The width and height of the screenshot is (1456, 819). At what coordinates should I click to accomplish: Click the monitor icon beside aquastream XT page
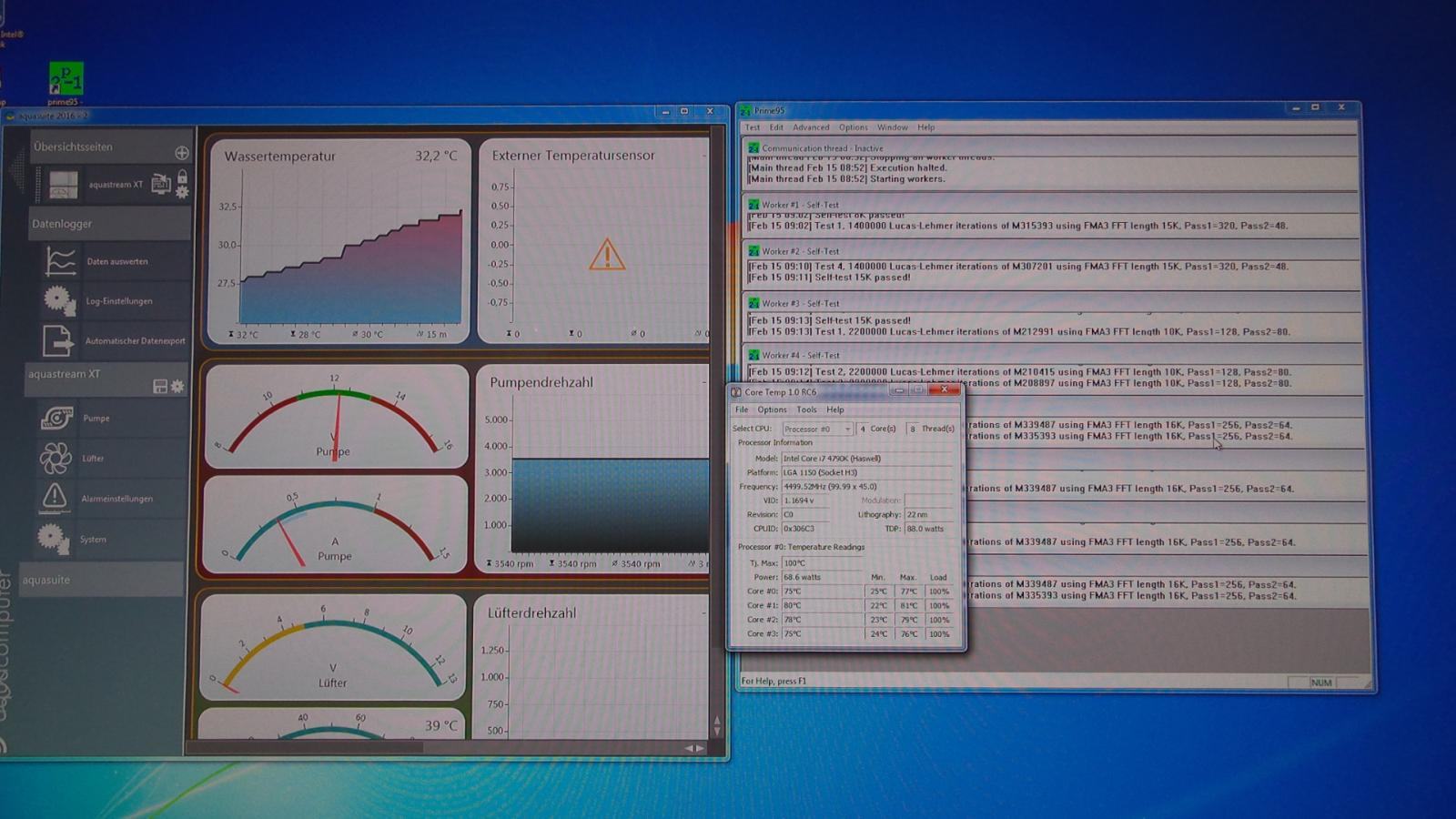point(160,184)
